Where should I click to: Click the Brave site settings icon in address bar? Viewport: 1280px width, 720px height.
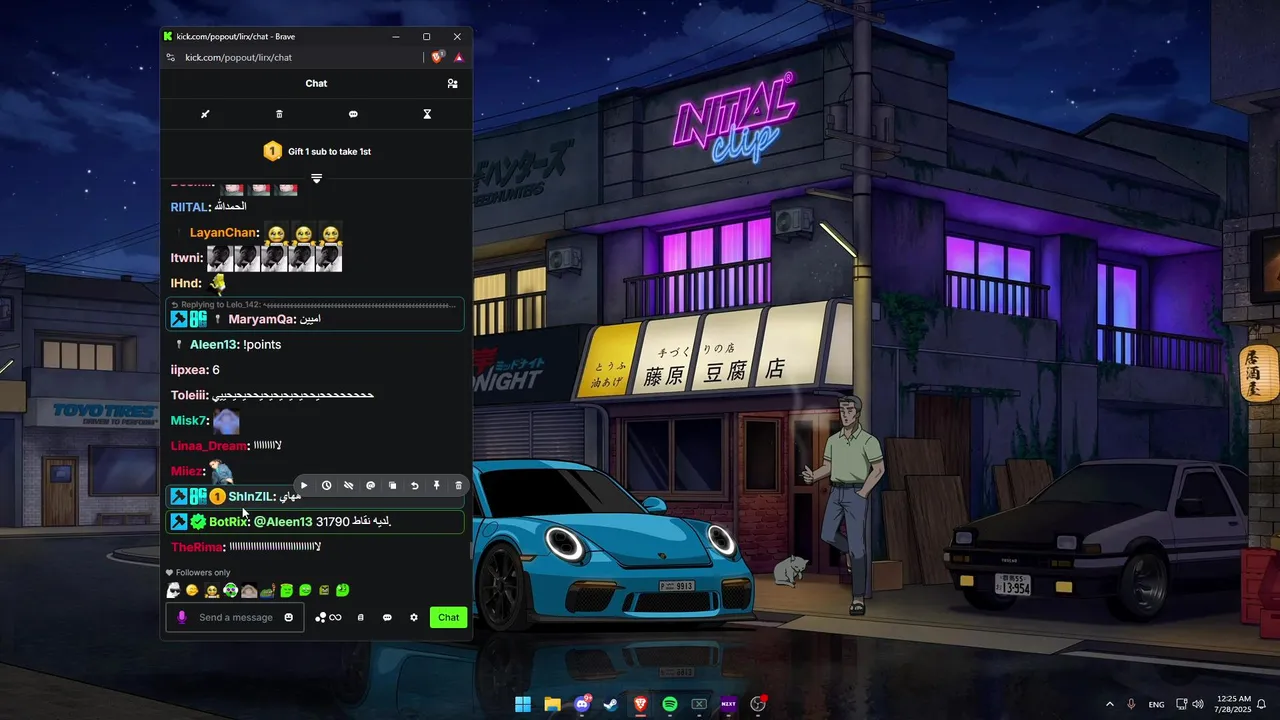[x=171, y=58]
